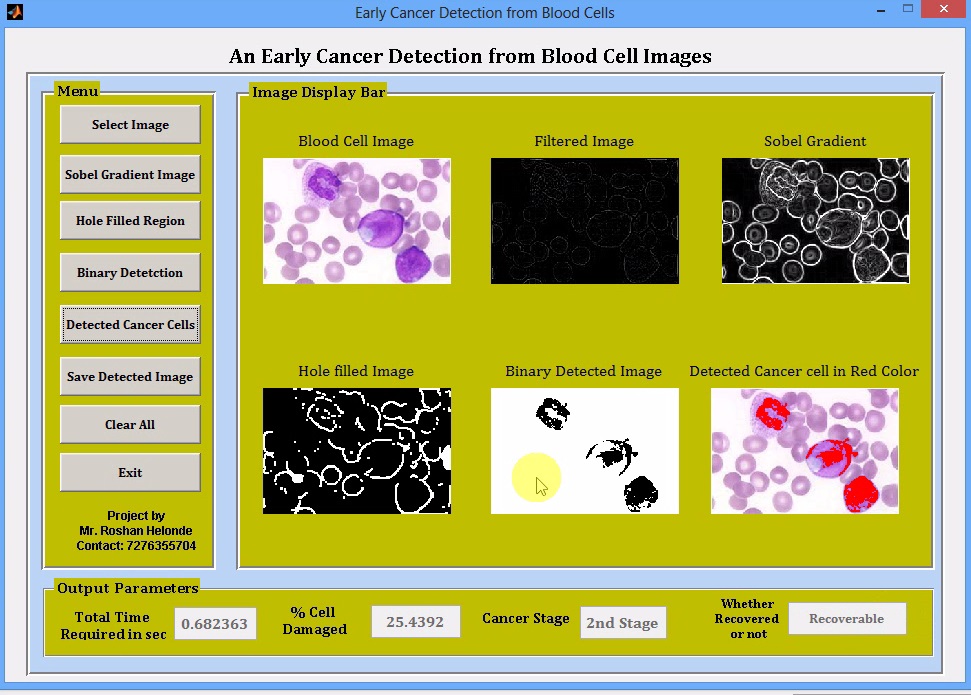
Task: Click the Image Display Bar panel label
Action: click(319, 92)
